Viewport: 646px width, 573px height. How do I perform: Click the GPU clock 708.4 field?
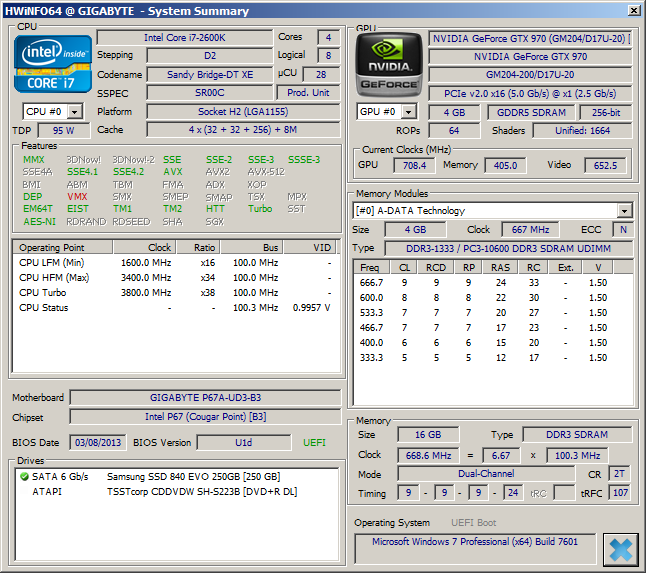(x=414, y=166)
